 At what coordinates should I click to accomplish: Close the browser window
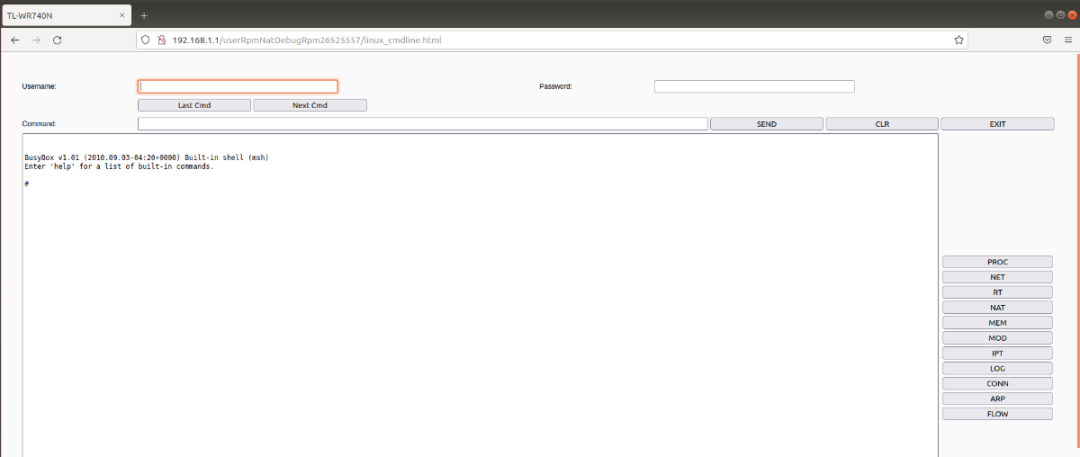coord(1072,15)
